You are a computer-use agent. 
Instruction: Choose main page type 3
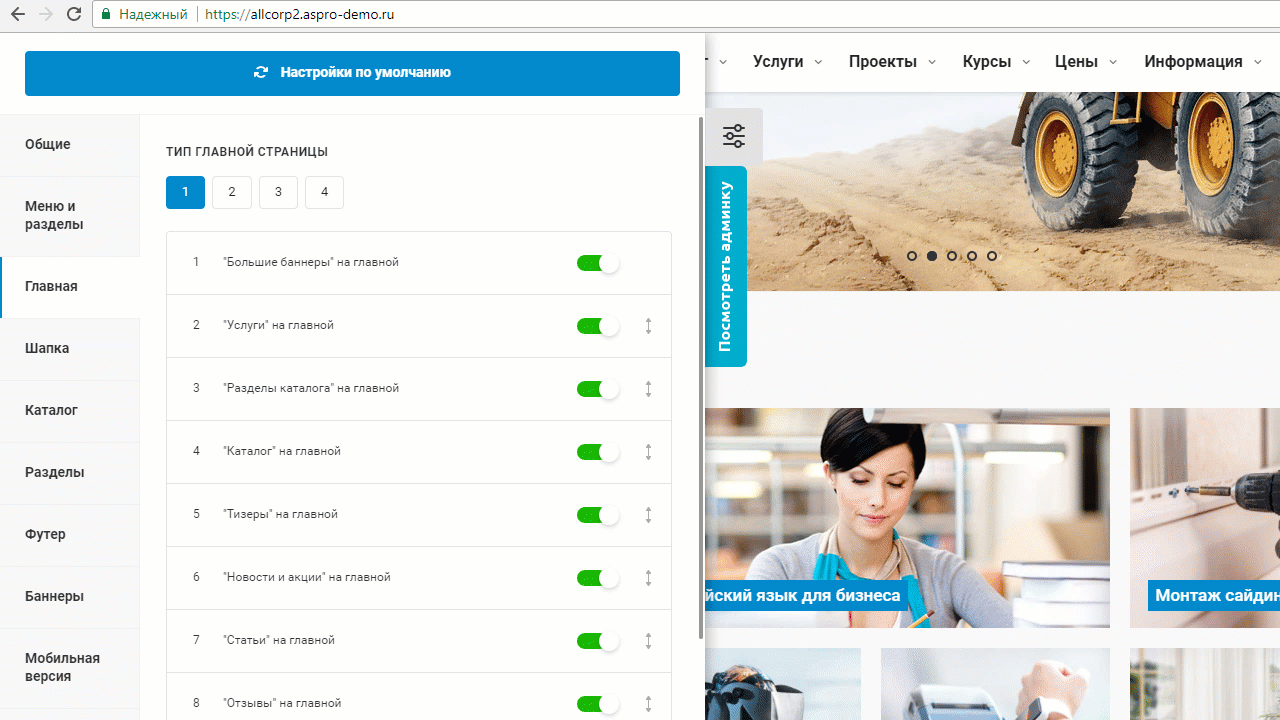click(x=278, y=192)
